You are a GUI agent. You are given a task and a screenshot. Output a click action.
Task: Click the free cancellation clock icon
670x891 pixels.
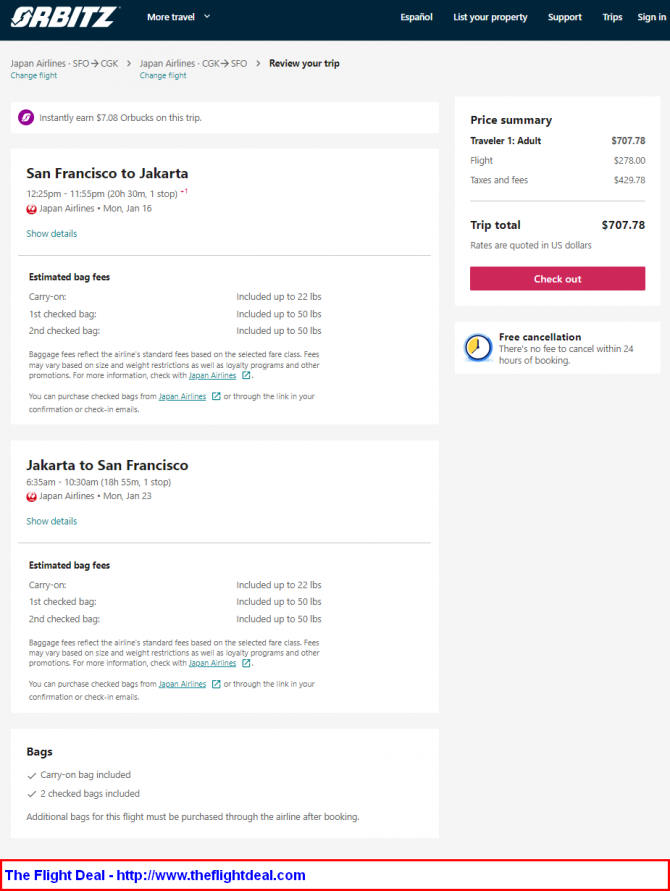pyautogui.click(x=478, y=348)
